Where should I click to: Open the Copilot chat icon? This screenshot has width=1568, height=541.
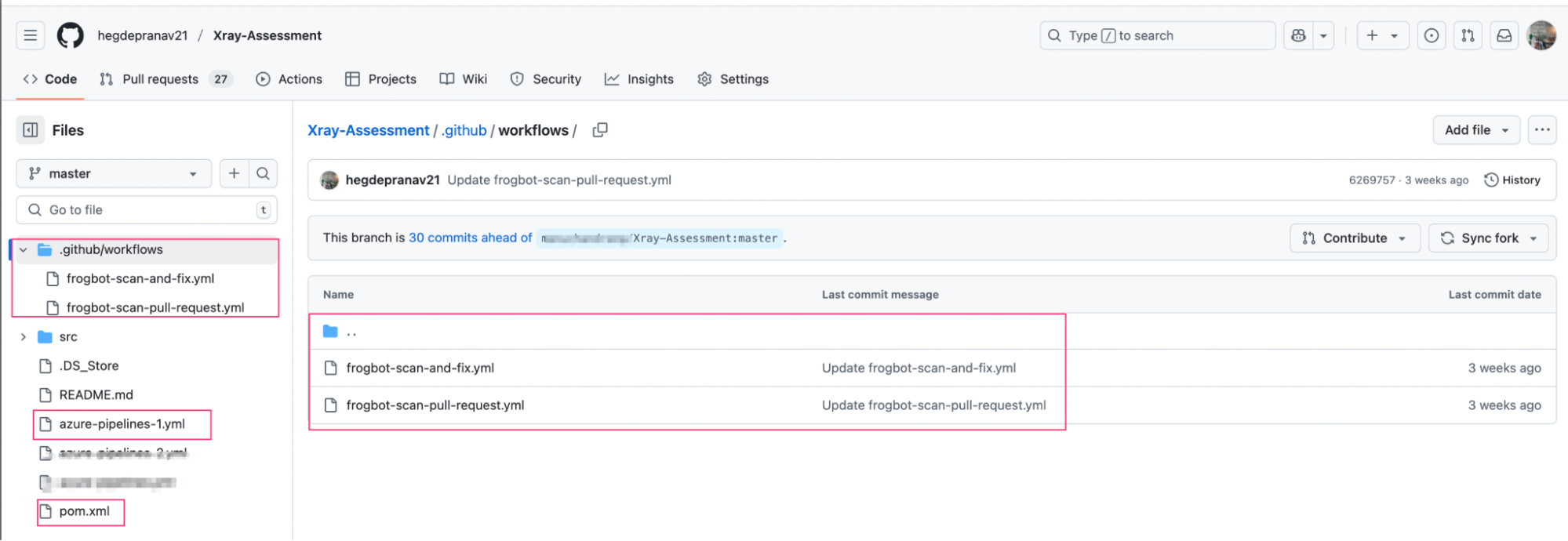(1298, 35)
